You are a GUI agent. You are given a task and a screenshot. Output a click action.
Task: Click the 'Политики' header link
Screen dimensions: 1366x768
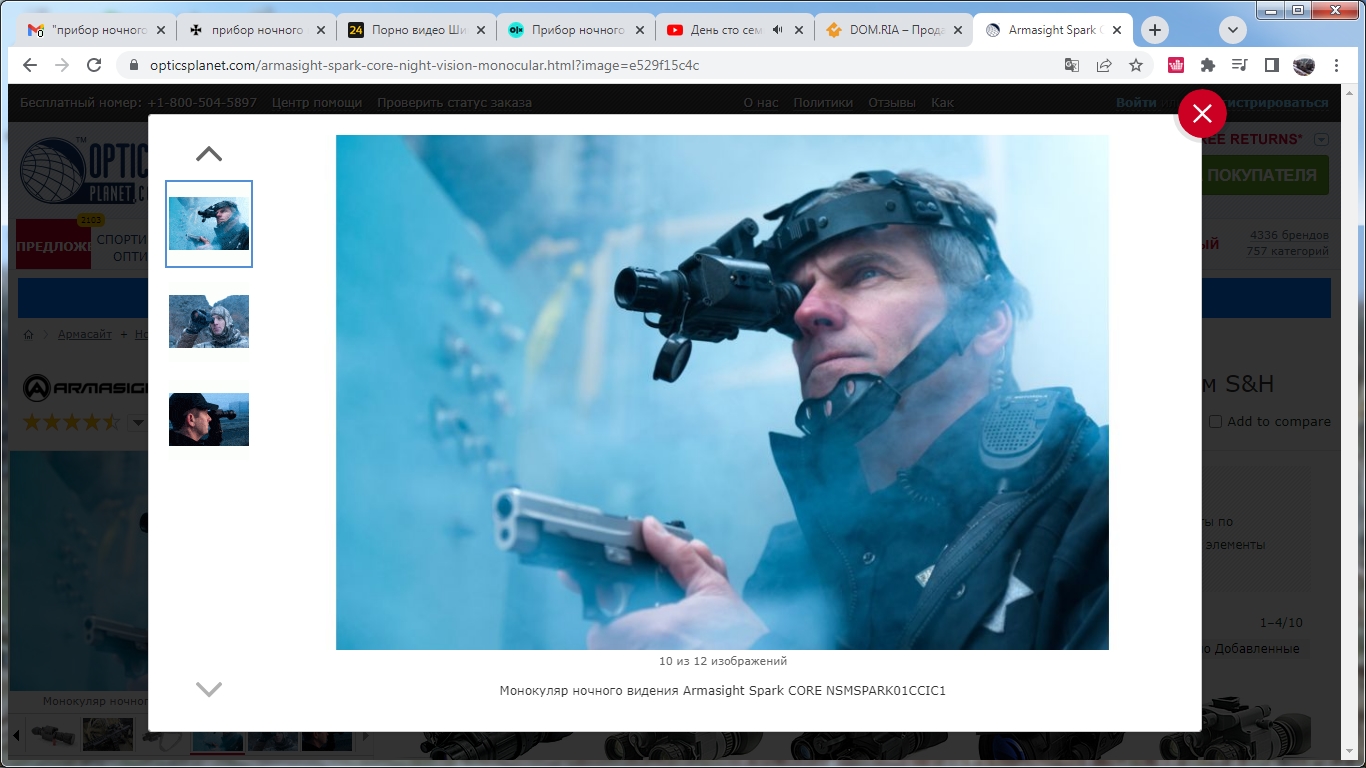click(x=823, y=102)
